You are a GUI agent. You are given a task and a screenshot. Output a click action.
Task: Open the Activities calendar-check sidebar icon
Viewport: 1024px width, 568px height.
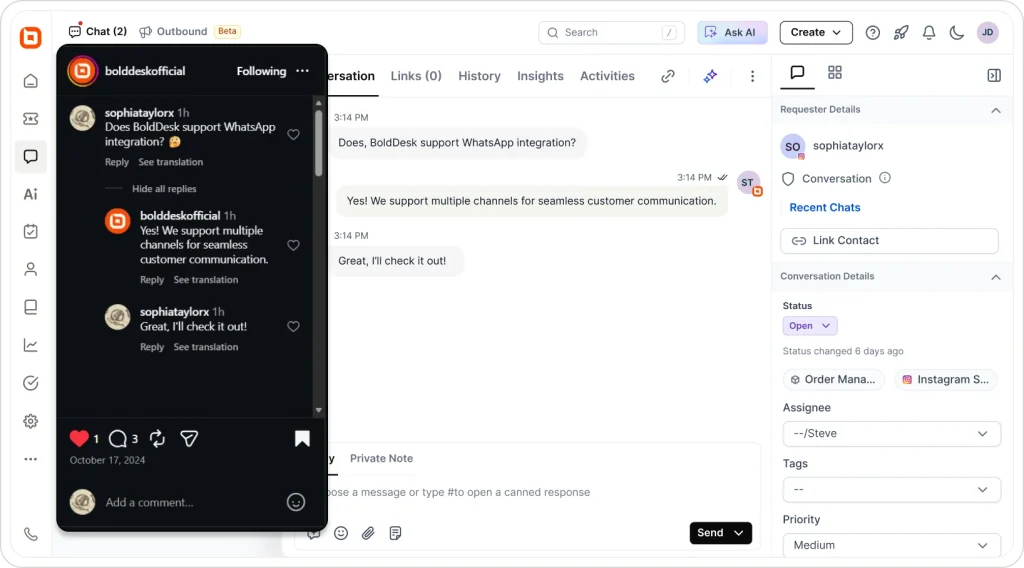coord(31,231)
